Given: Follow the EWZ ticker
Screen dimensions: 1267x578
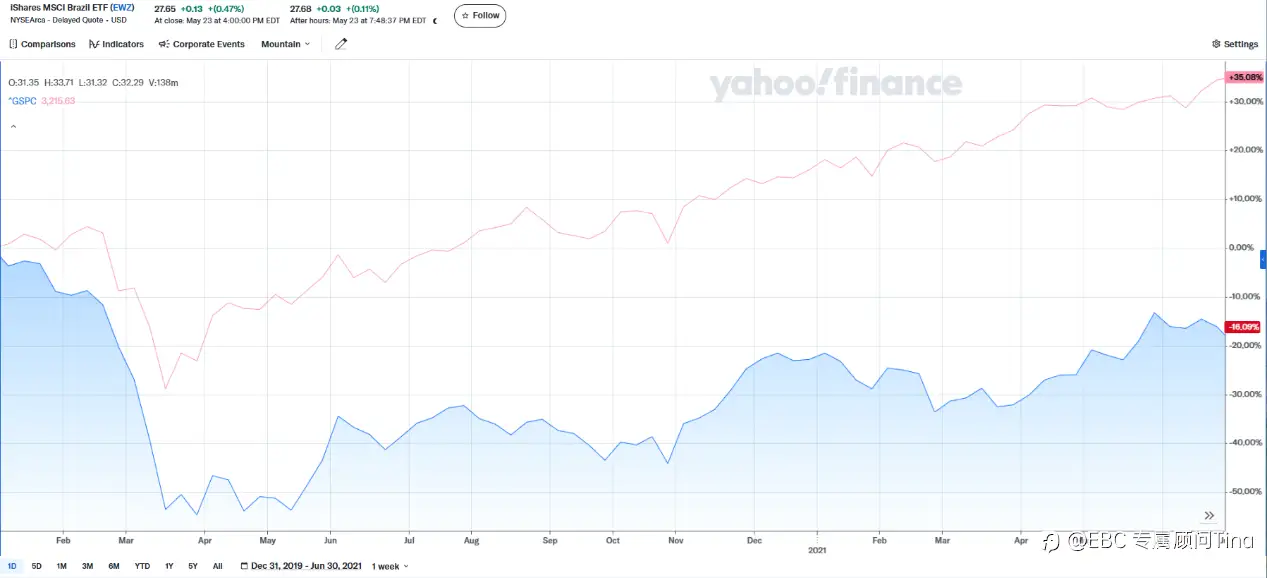Looking at the screenshot, I should coord(480,15).
